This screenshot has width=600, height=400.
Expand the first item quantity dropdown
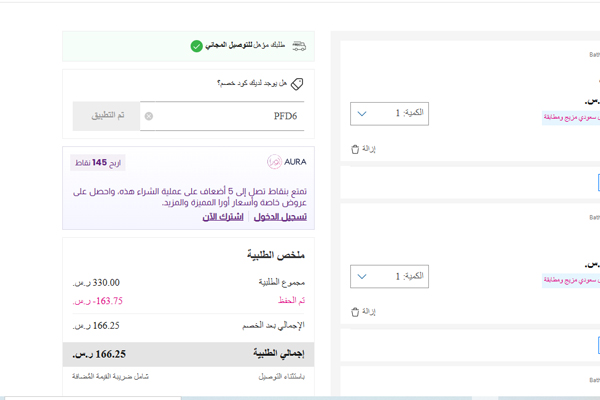point(389,114)
